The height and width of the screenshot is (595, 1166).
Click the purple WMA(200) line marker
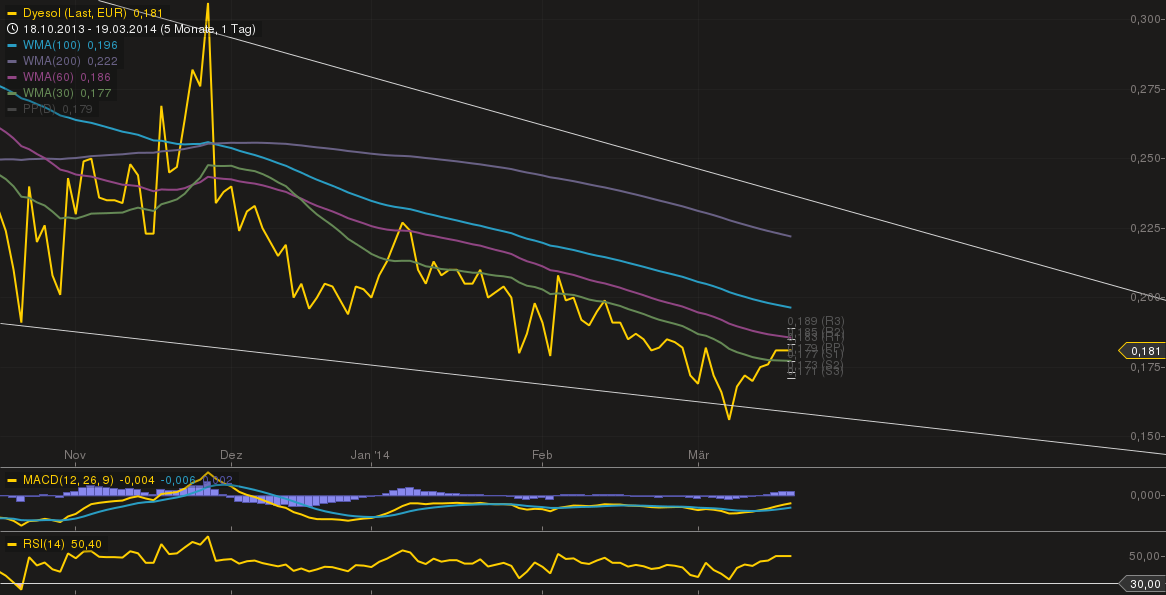pos(12,61)
